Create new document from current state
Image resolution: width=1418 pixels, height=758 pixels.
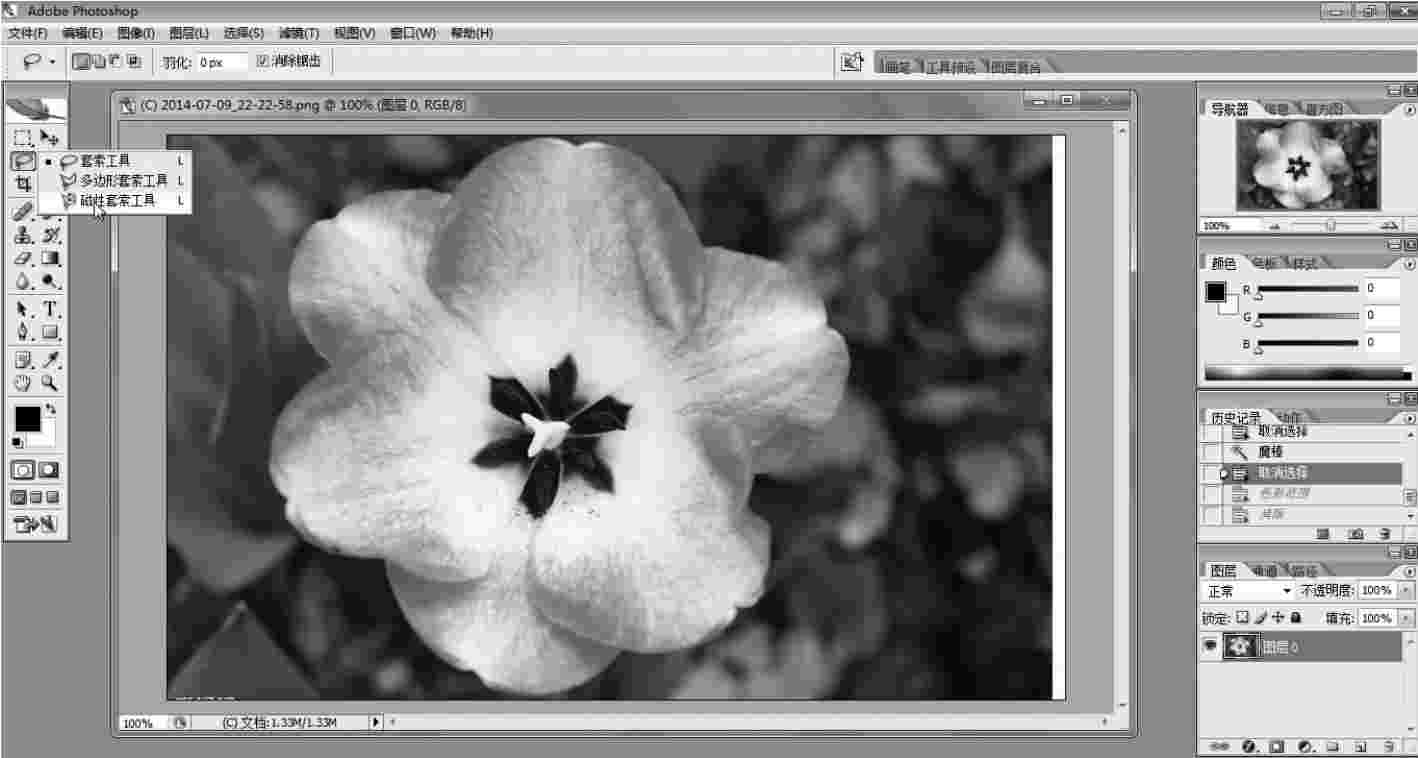1323,534
